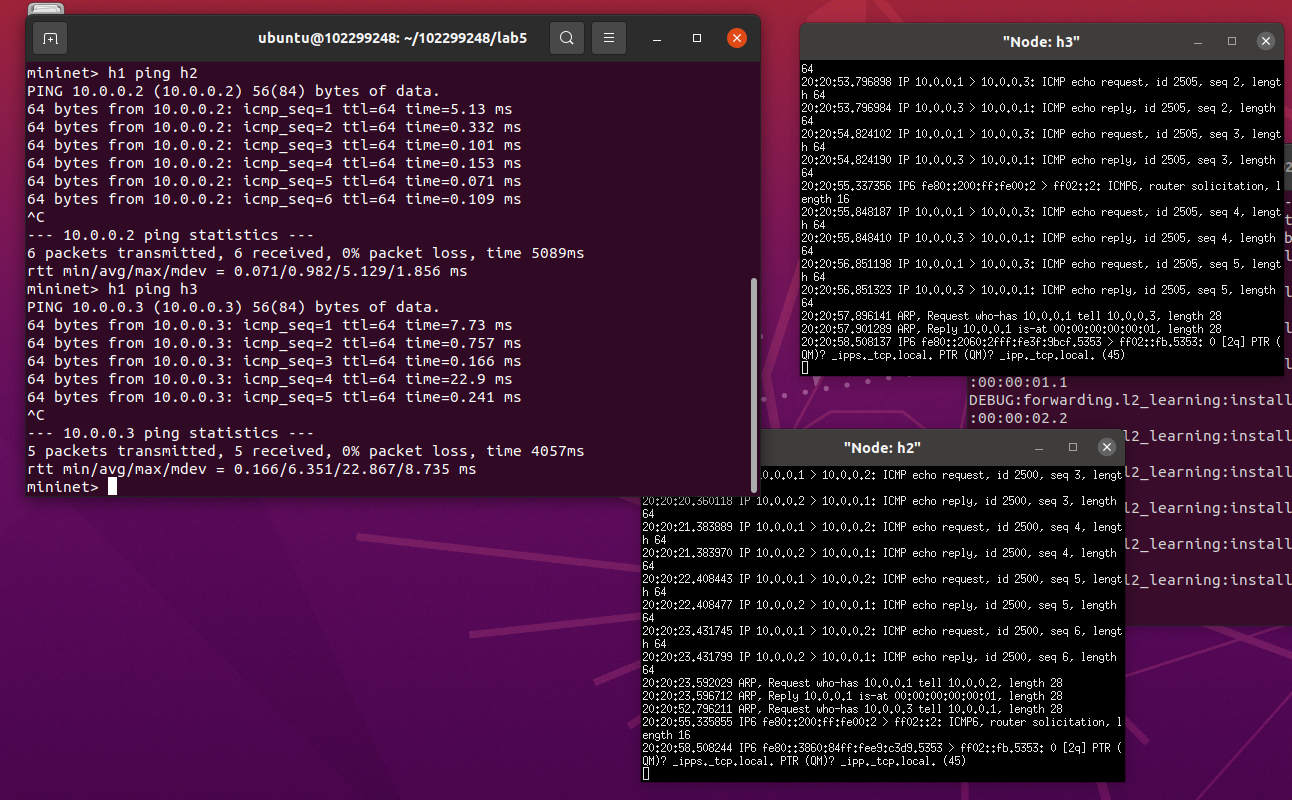The width and height of the screenshot is (1292, 800).
Task: Click the rtt line ending 8.735 ms
Action: [x=252, y=469]
